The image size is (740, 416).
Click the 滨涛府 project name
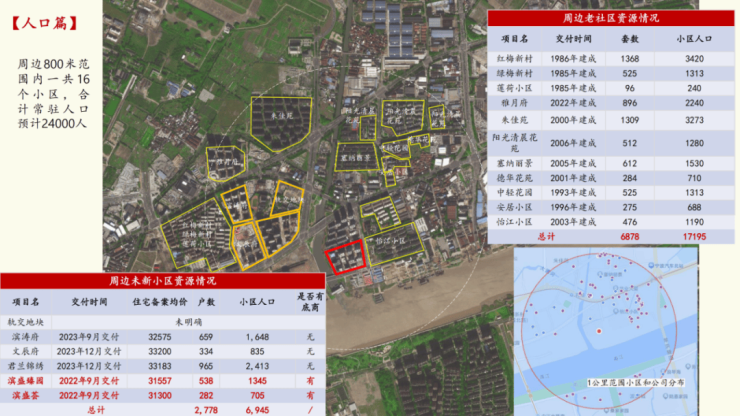pos(25,337)
